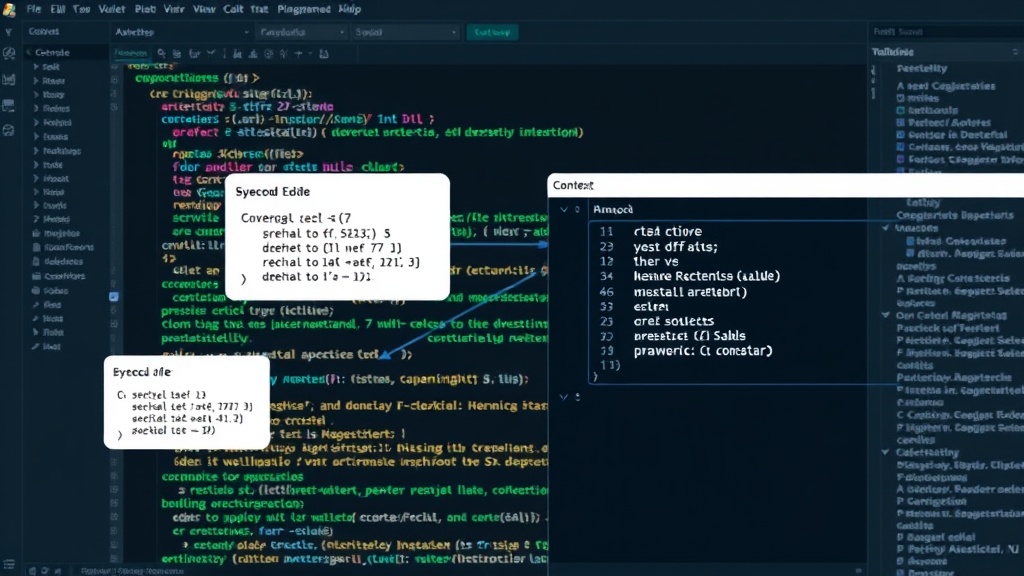The height and width of the screenshot is (576, 1024).
Task: Click the magnifier search icon in editor toolbar
Action: [161, 54]
